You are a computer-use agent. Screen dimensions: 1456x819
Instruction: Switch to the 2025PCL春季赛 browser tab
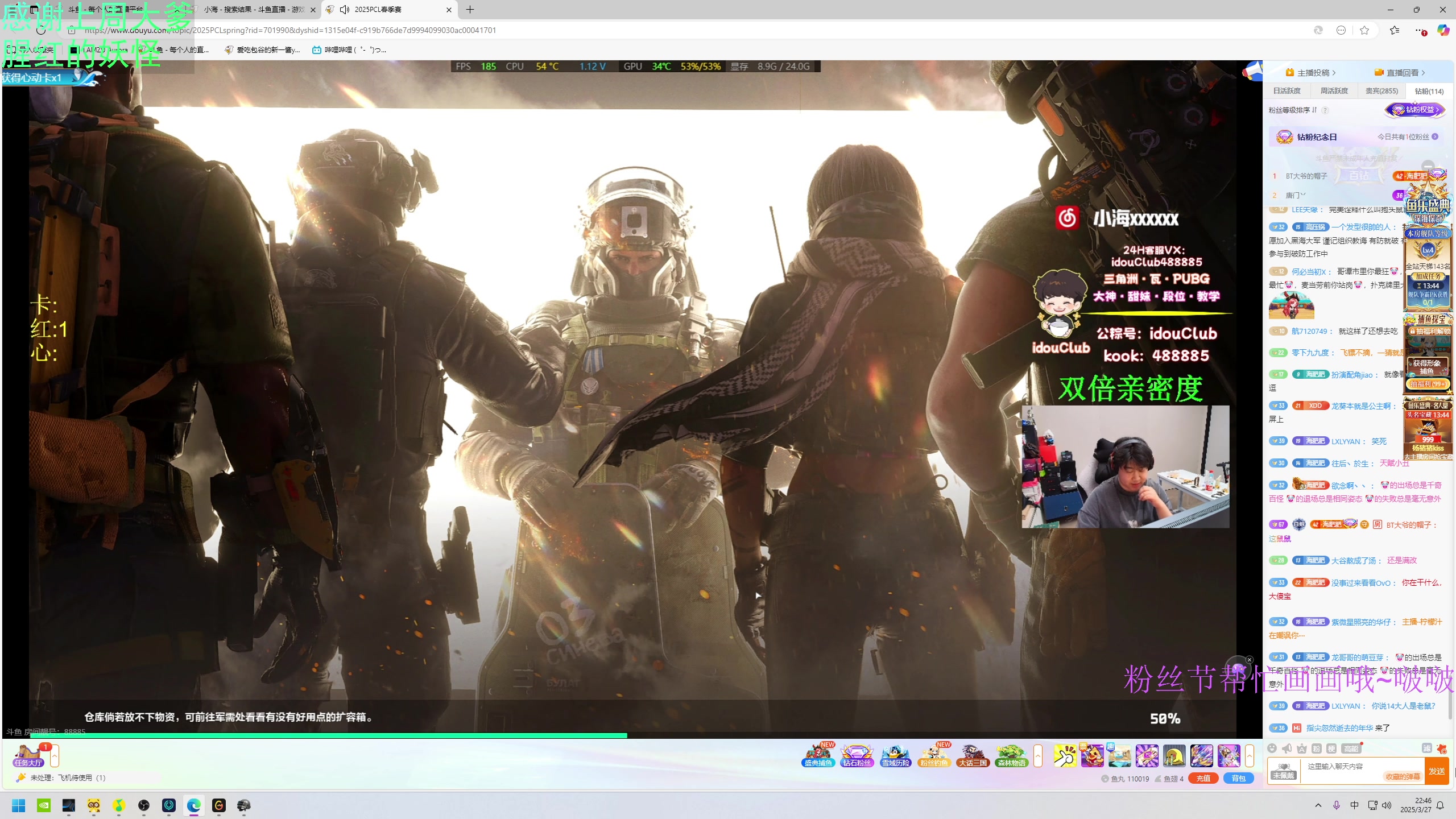click(x=390, y=10)
